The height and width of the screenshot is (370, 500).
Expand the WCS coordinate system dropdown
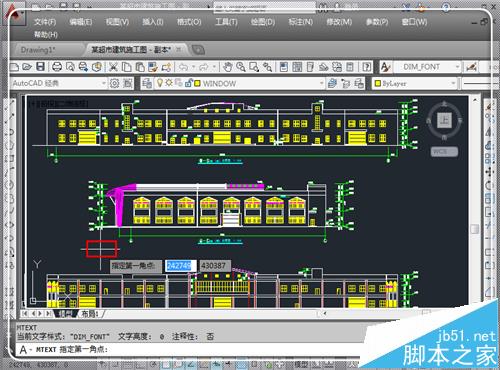point(445,152)
